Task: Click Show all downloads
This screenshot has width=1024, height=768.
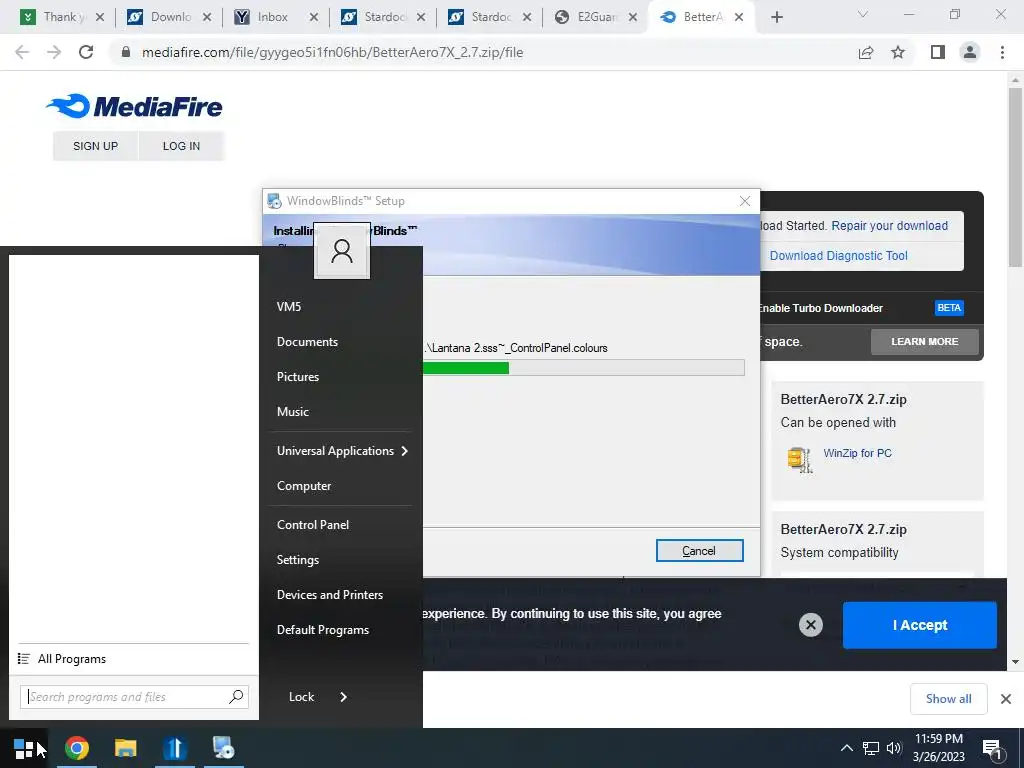Action: coord(948,699)
